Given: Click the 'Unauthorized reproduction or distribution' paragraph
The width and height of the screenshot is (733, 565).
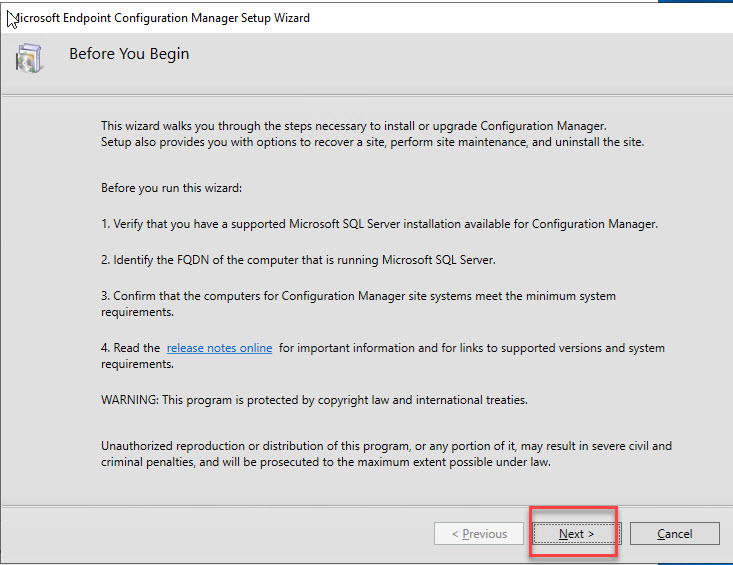Looking at the screenshot, I should 386,446.
